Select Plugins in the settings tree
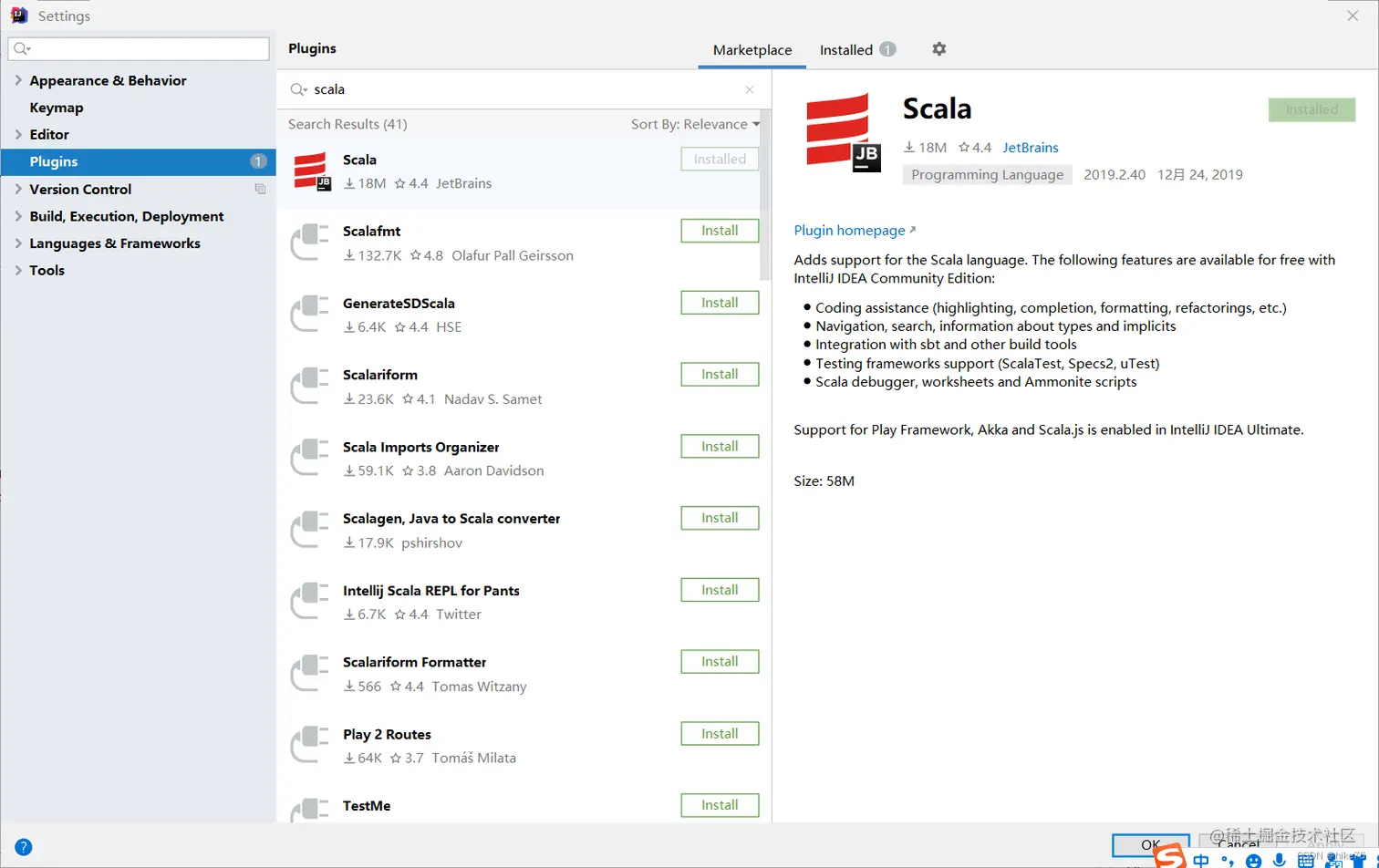 pyautogui.click(x=138, y=161)
